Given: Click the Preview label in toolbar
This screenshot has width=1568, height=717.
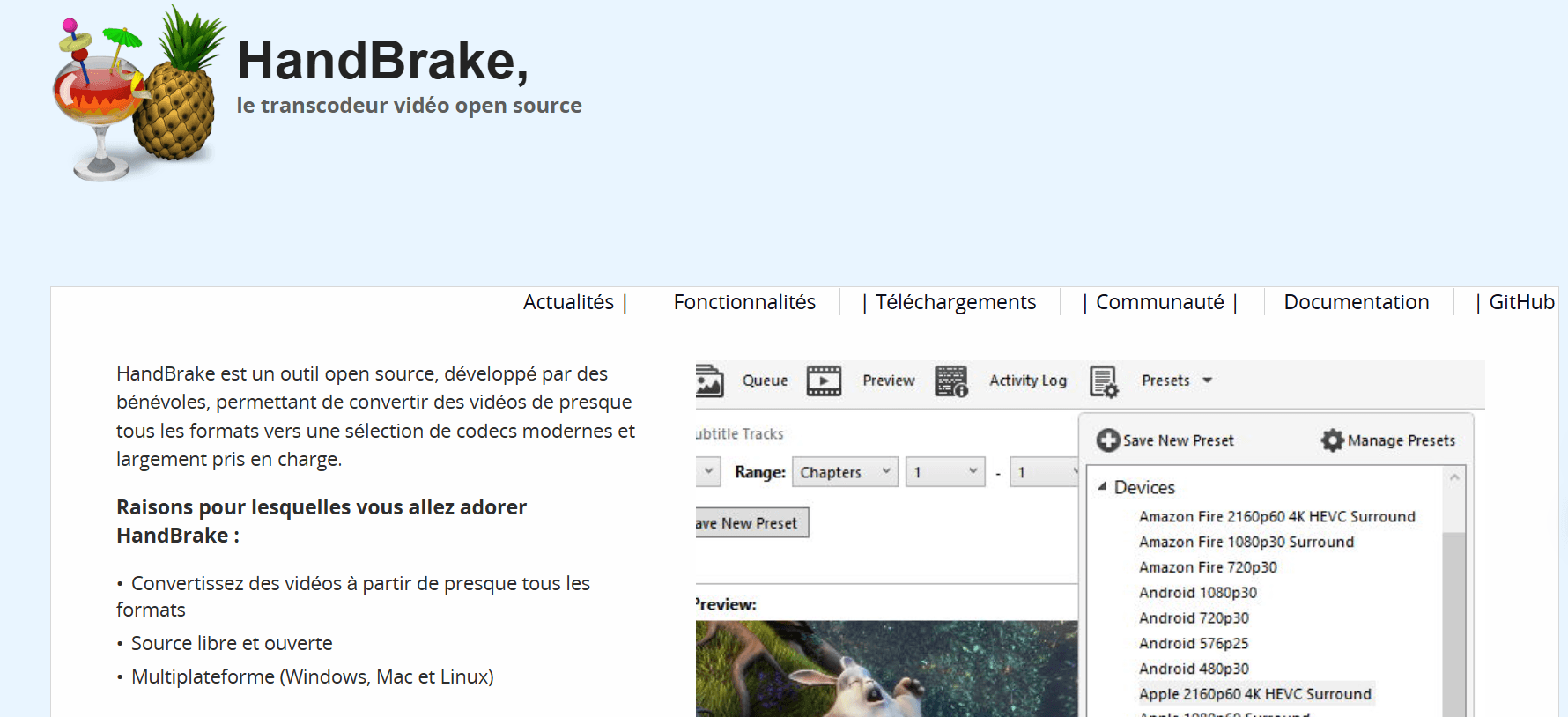Looking at the screenshot, I should 888,381.
